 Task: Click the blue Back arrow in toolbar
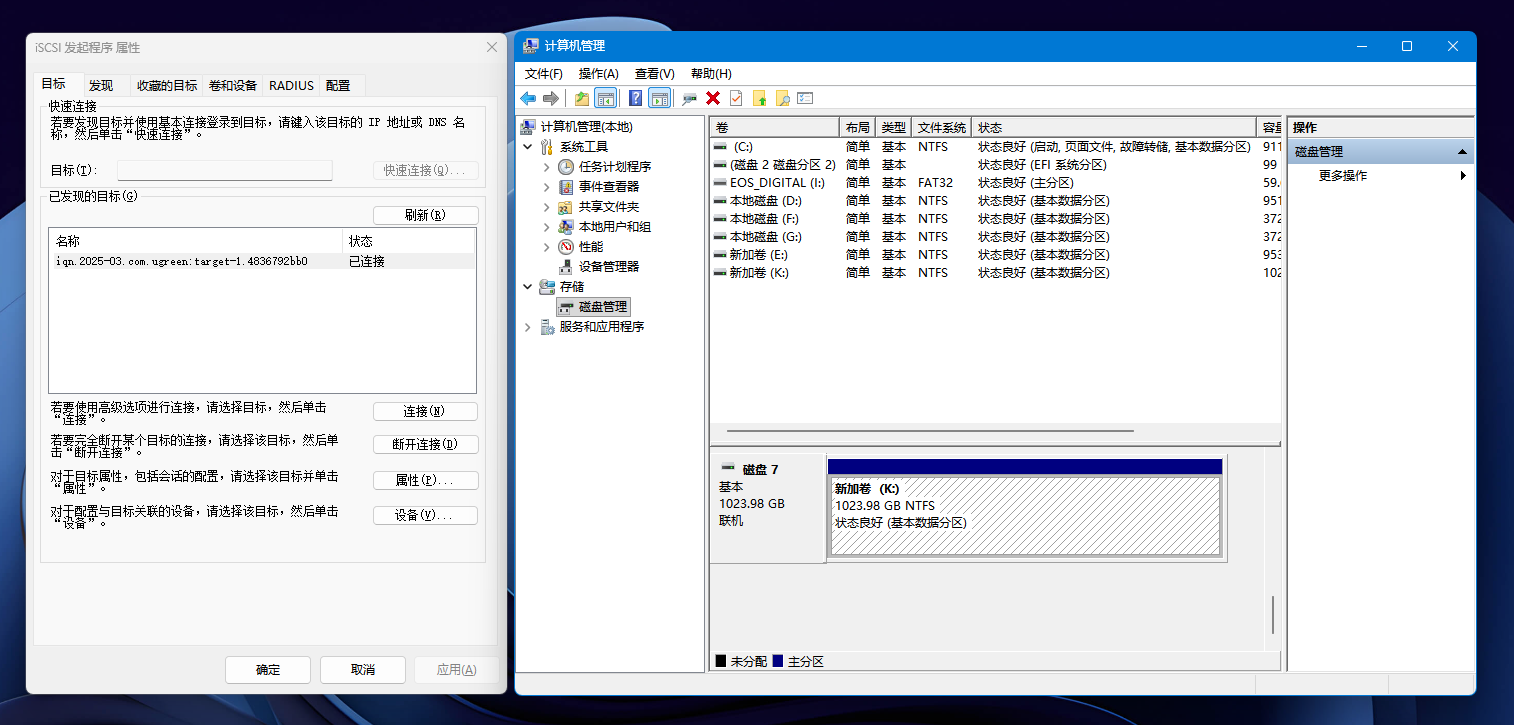528,98
